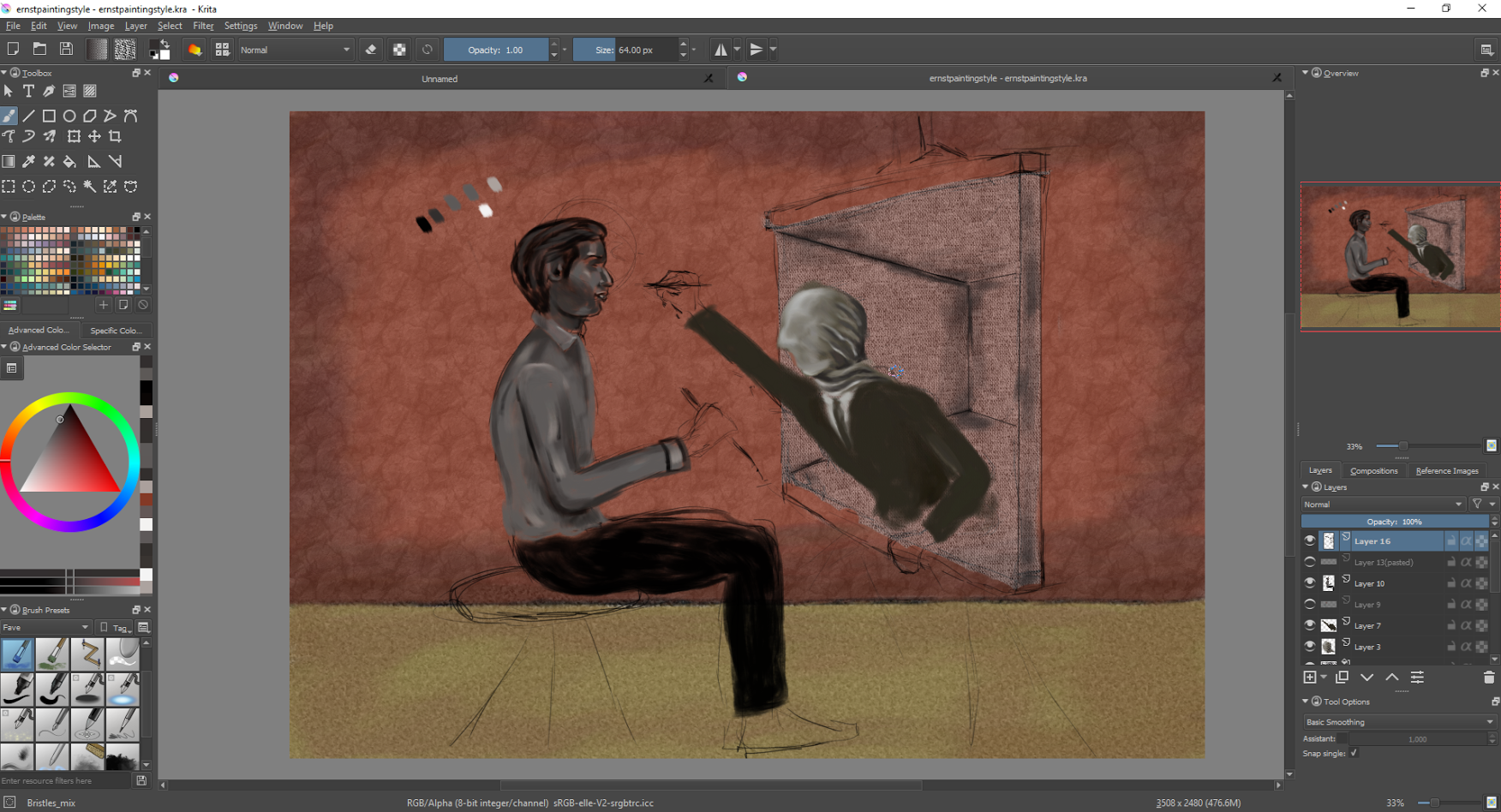
Task: Click the layer Opacity 100% slider
Action: pos(1395,522)
